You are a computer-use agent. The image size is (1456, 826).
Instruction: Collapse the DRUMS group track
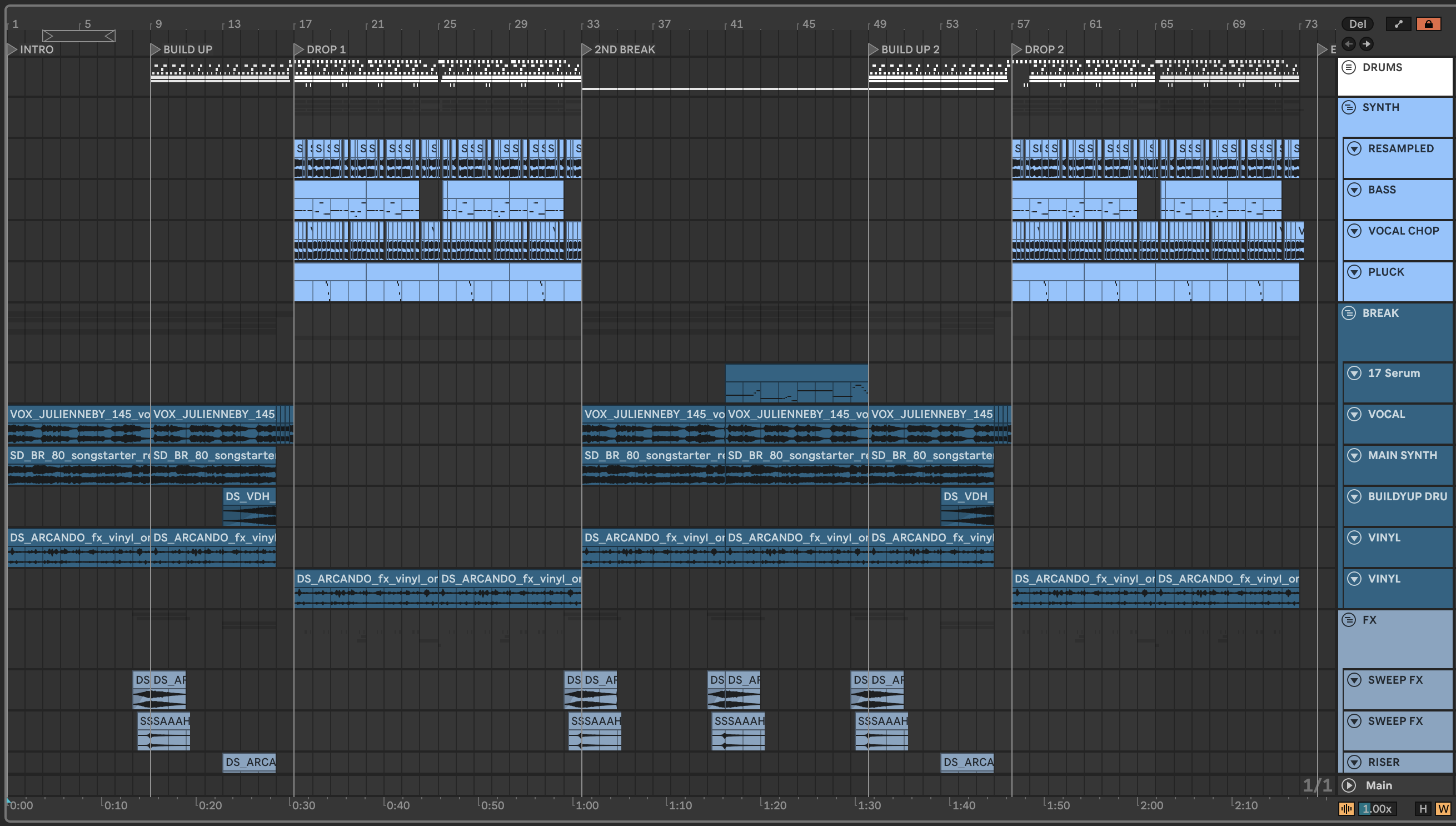tap(1349, 67)
